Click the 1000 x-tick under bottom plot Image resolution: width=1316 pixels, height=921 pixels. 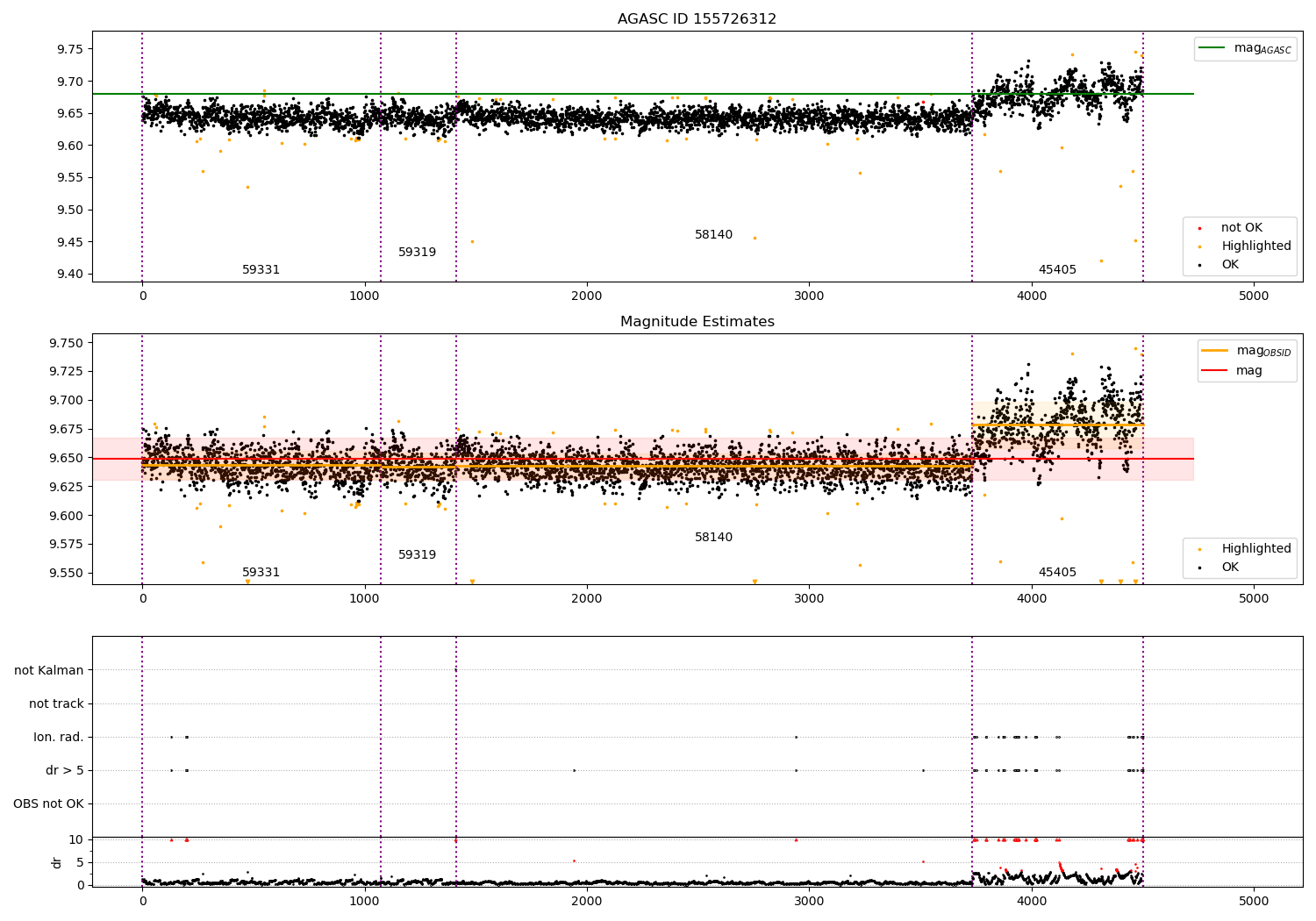coord(364,902)
